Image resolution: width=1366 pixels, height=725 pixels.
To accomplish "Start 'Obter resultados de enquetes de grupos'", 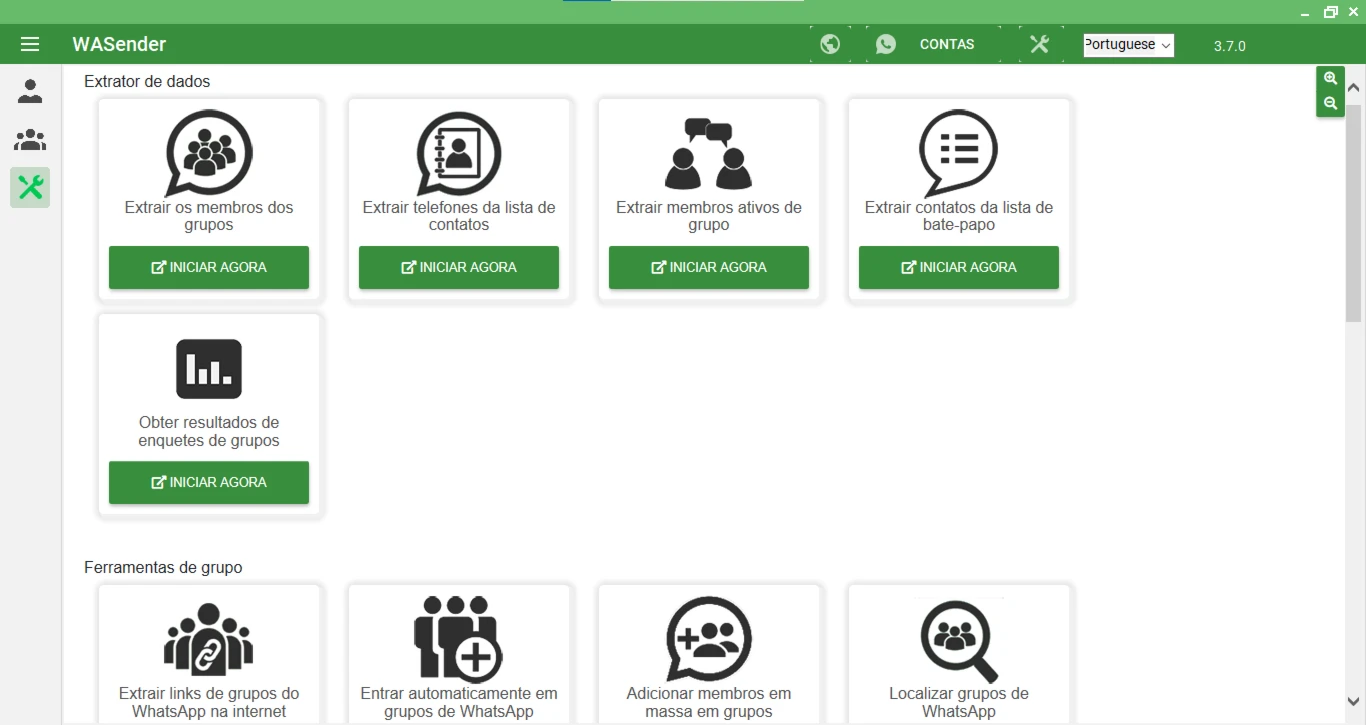I will pos(209,482).
